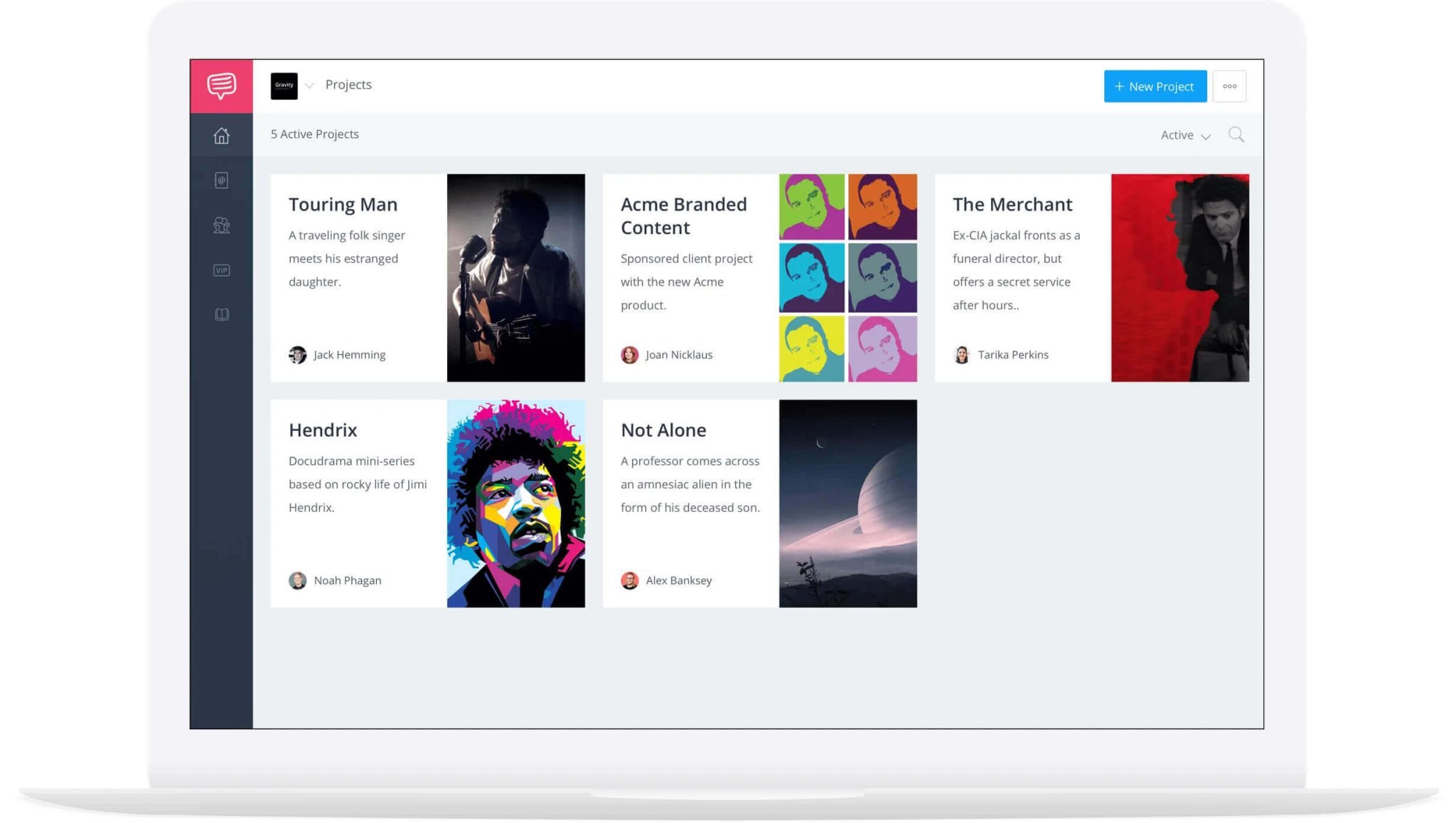Click the Touring Man guitarist thumbnail
Viewport: 1456px width, 823px height.
coord(515,278)
